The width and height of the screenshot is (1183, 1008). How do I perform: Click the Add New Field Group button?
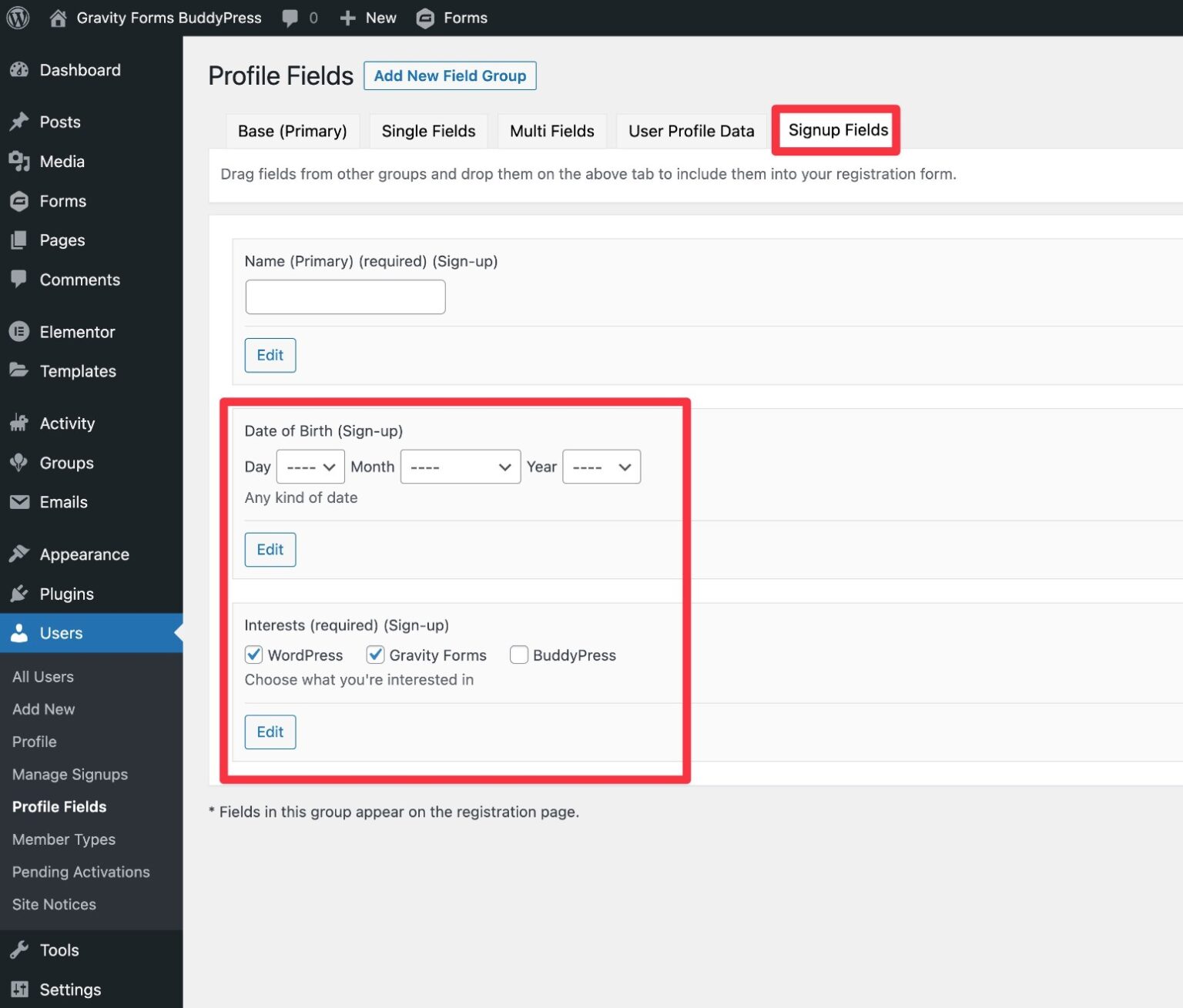[x=450, y=75]
